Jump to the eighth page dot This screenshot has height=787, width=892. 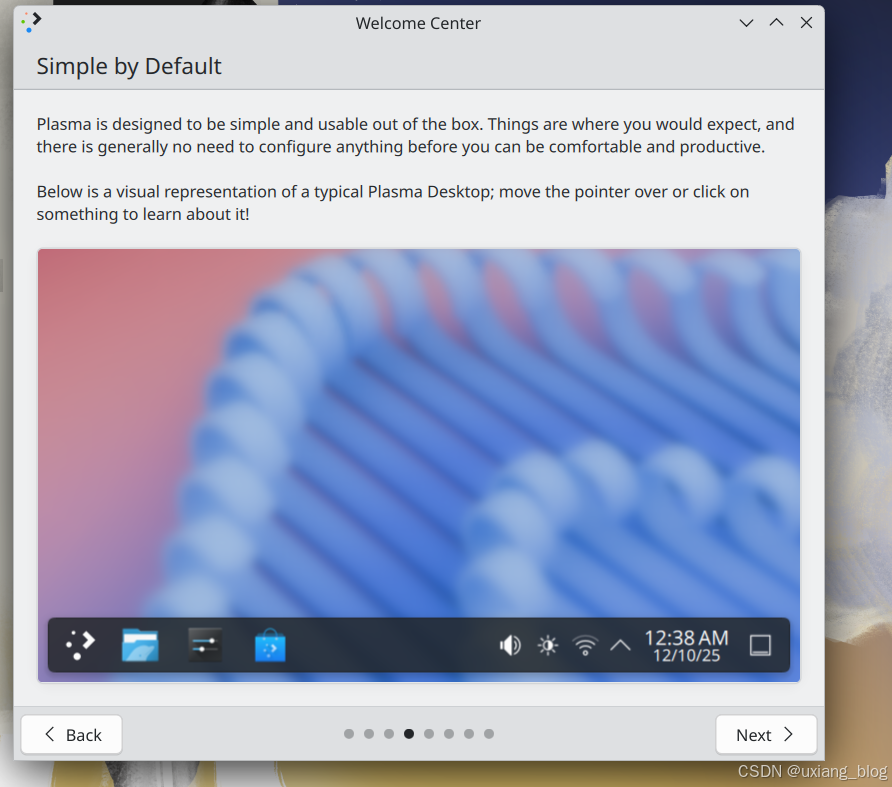[x=489, y=734]
